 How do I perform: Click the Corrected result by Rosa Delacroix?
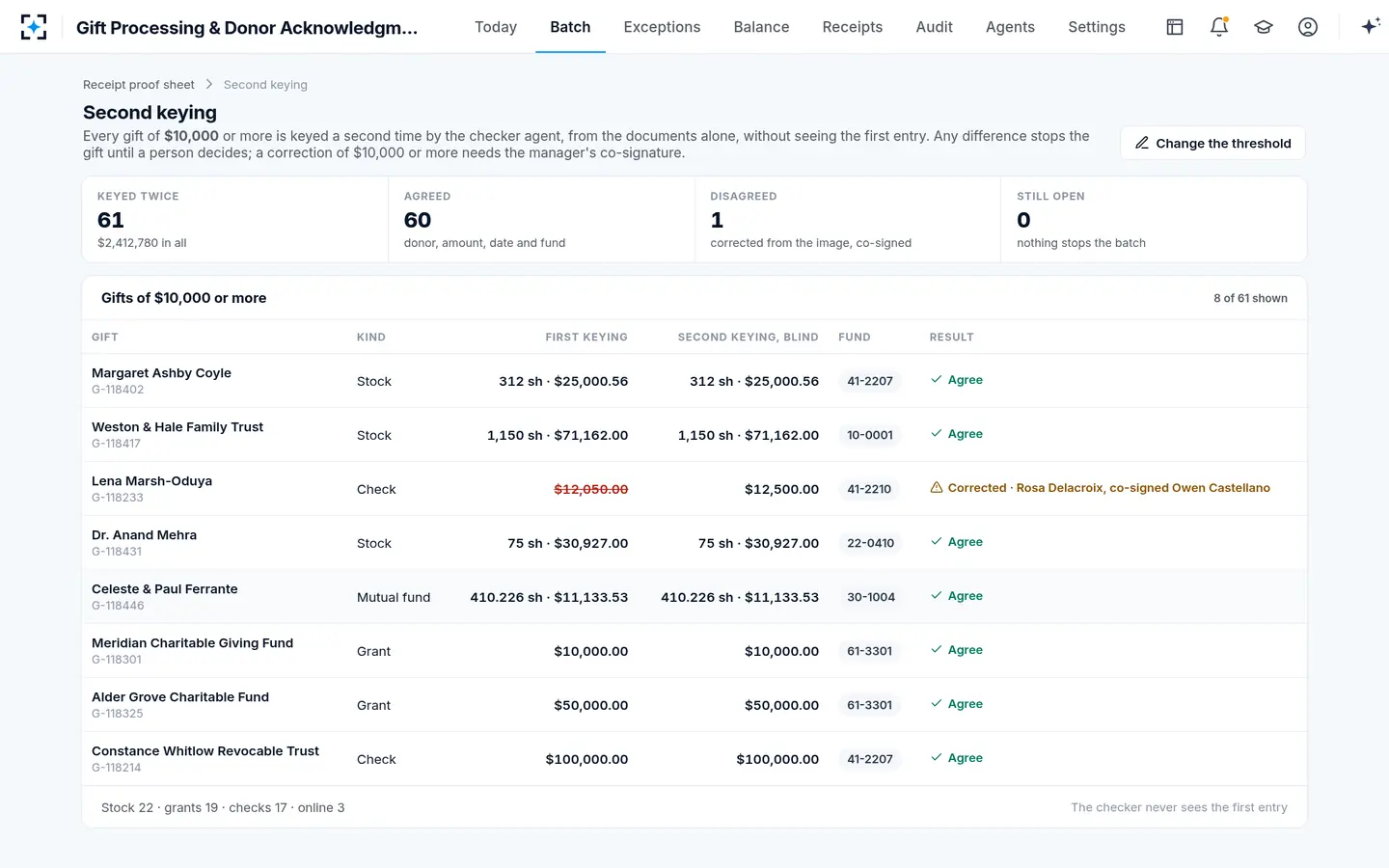1100,488
